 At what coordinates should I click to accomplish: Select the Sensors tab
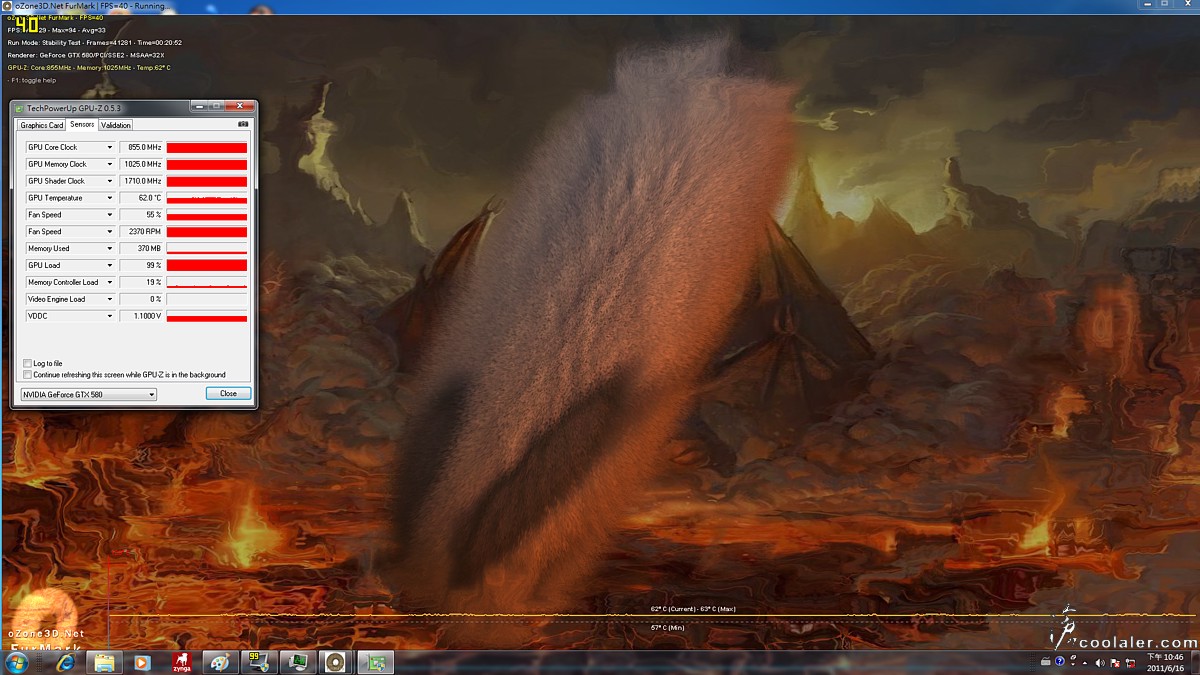pos(82,124)
